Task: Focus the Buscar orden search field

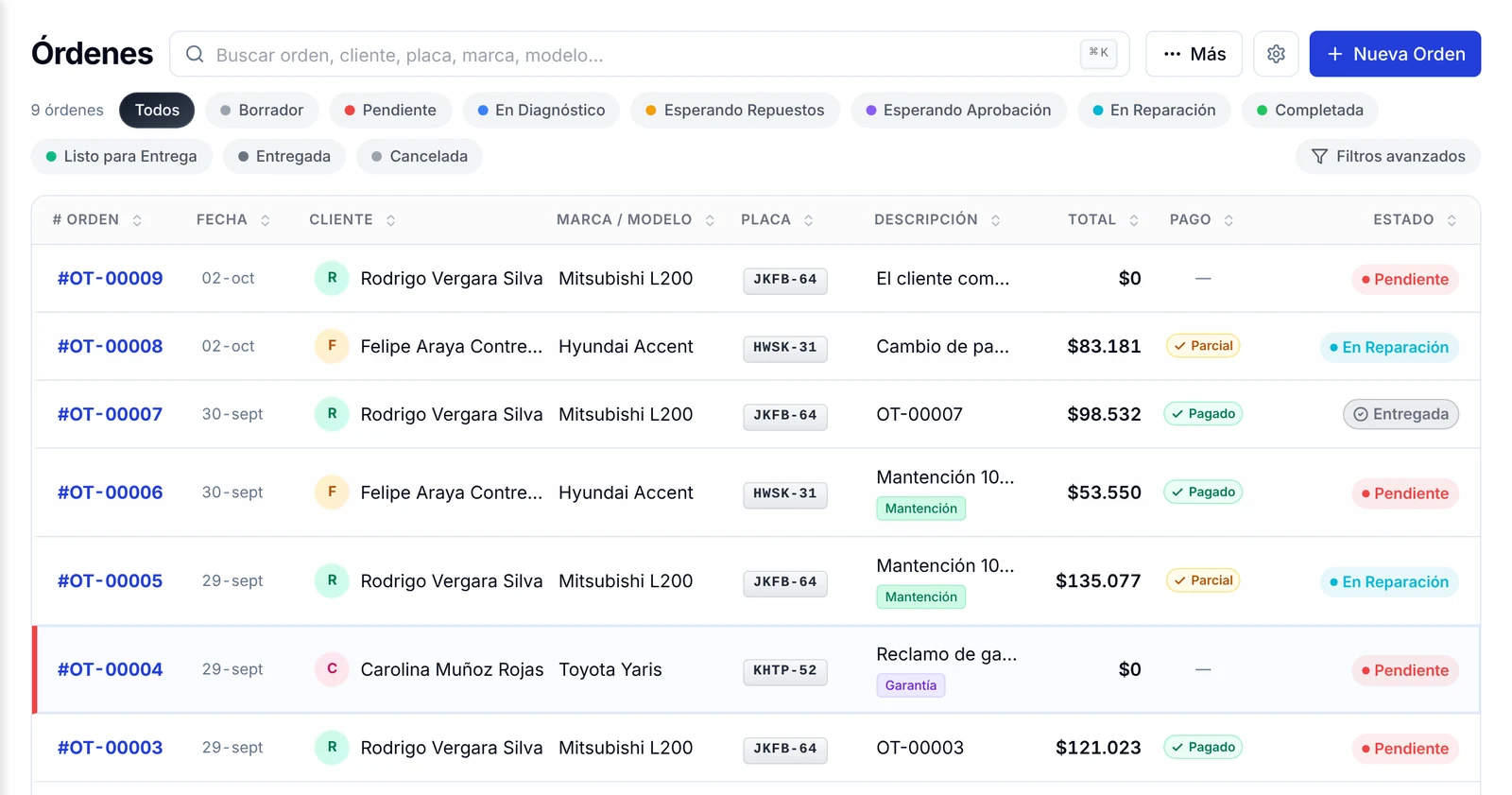Action: click(649, 54)
